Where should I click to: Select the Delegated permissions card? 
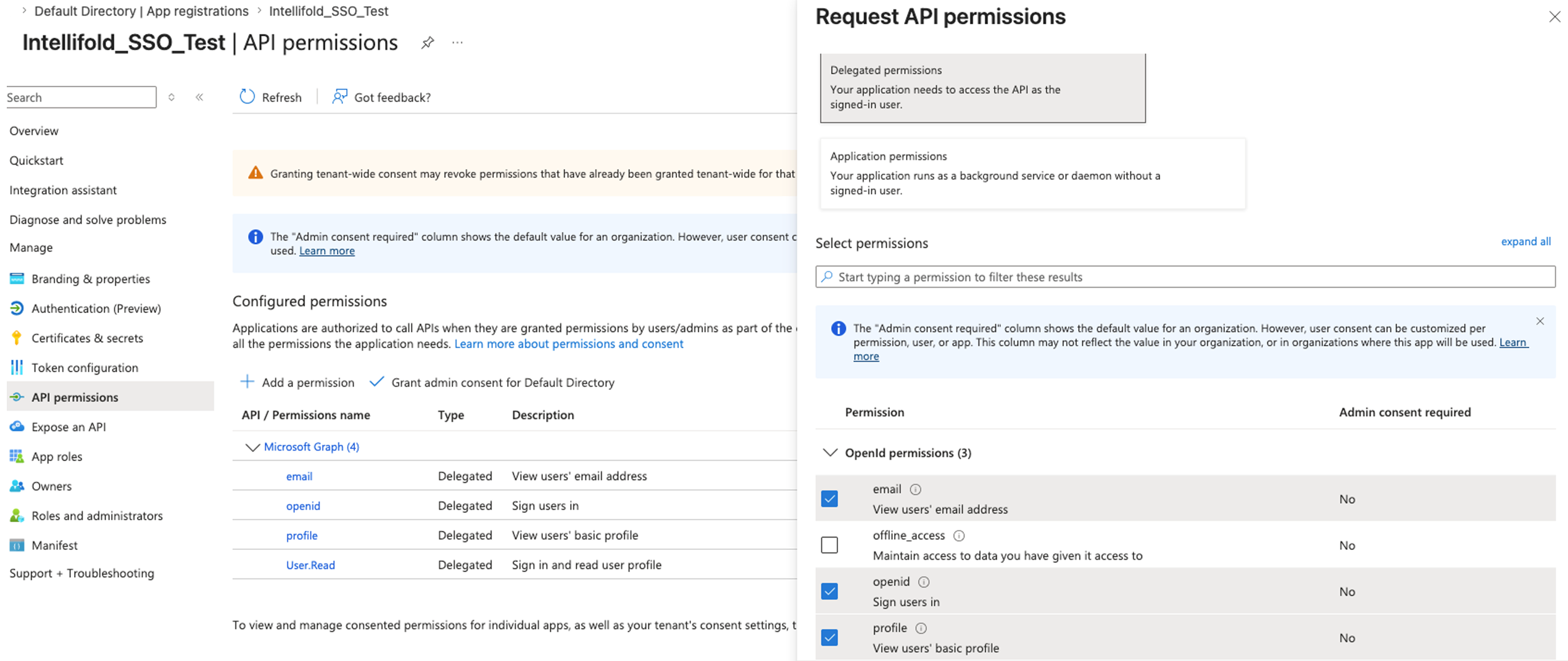tap(982, 88)
